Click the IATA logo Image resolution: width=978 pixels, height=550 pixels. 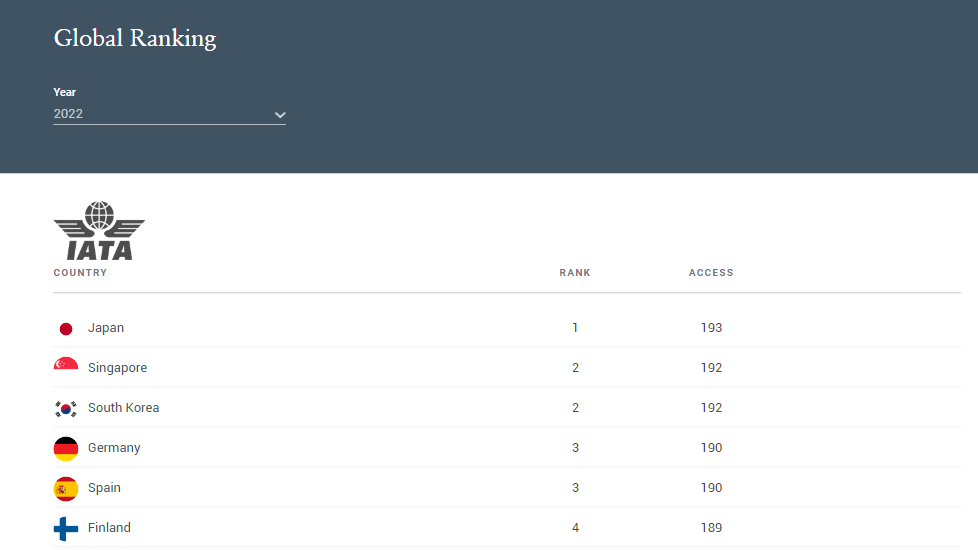point(99,231)
